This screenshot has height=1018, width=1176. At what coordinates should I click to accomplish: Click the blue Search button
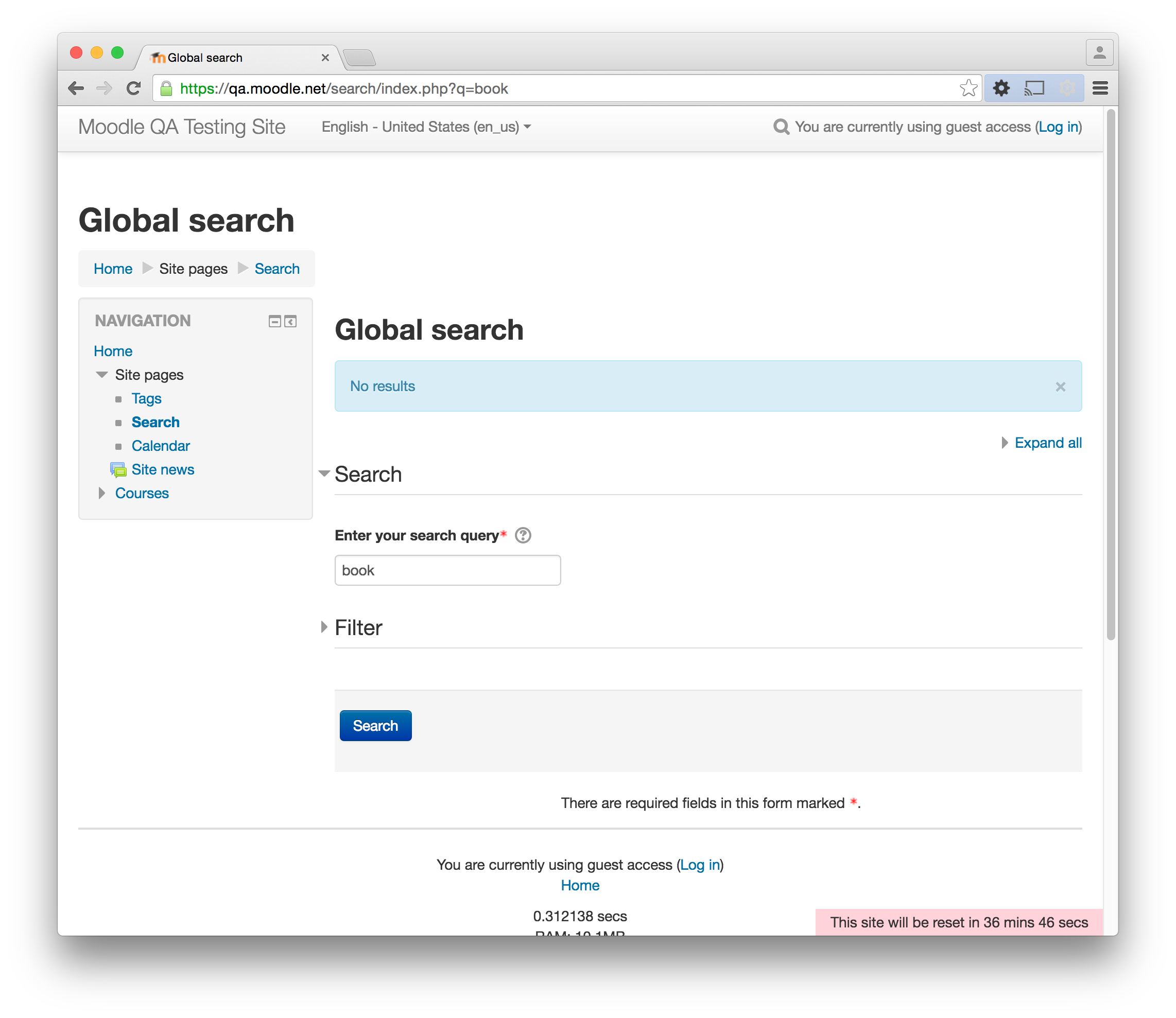click(x=376, y=726)
